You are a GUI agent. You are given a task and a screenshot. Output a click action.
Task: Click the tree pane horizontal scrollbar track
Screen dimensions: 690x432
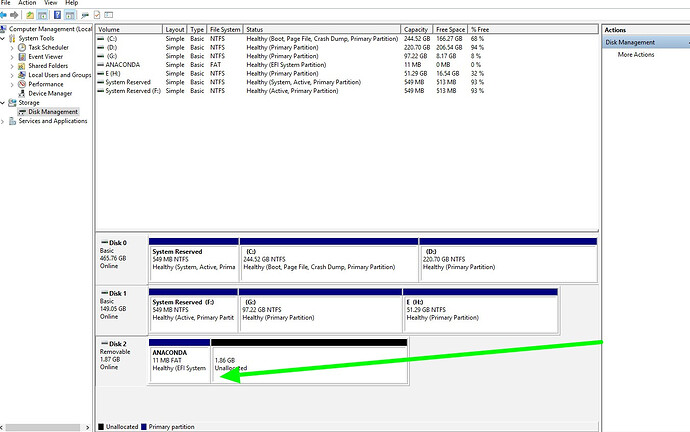tap(43, 427)
